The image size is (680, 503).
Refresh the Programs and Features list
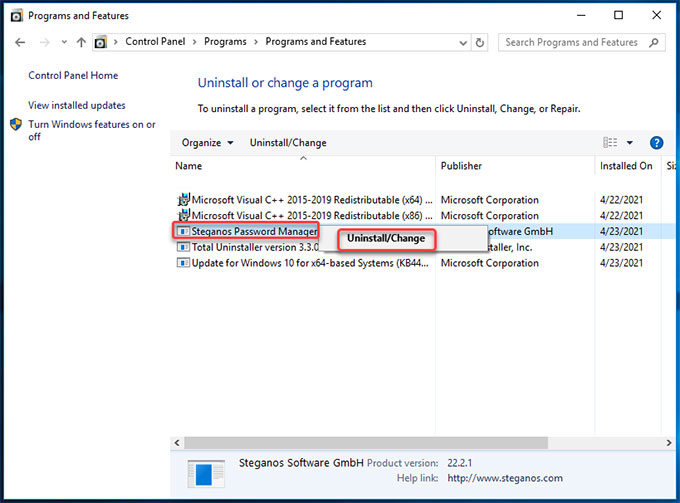coord(480,42)
